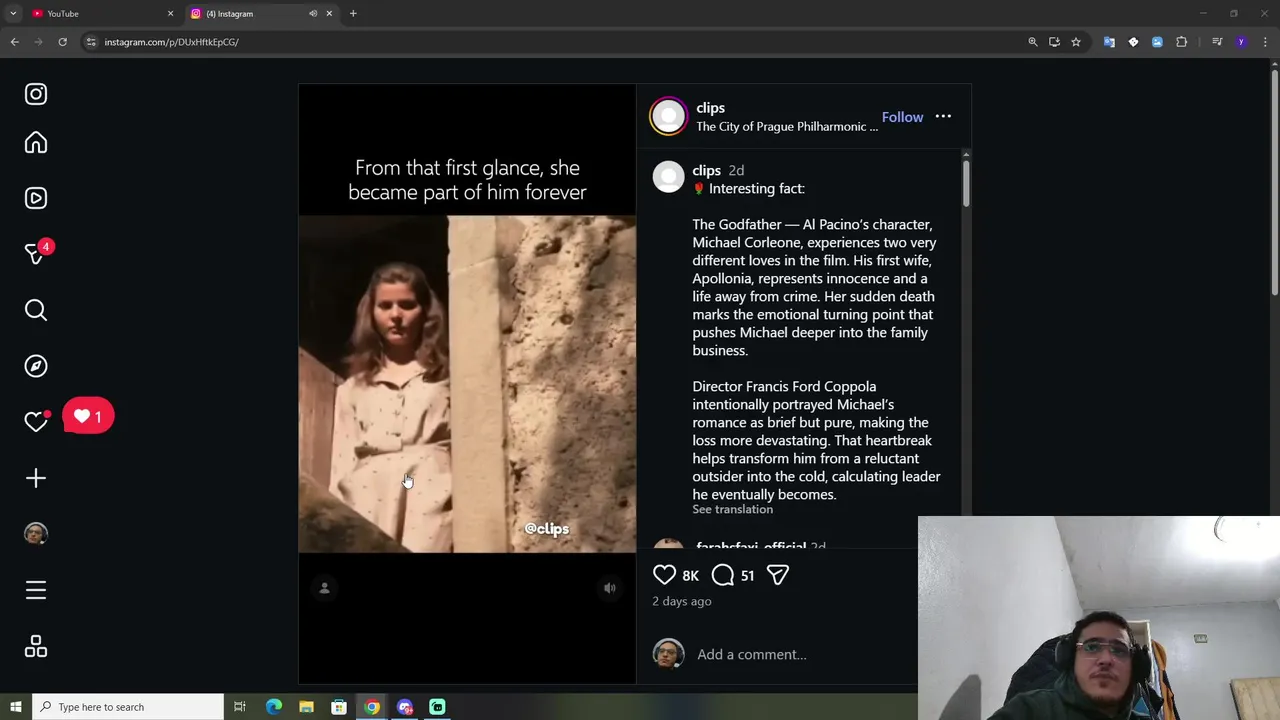The height and width of the screenshot is (720, 1280).
Task: Follow the clips account
Action: (x=902, y=117)
